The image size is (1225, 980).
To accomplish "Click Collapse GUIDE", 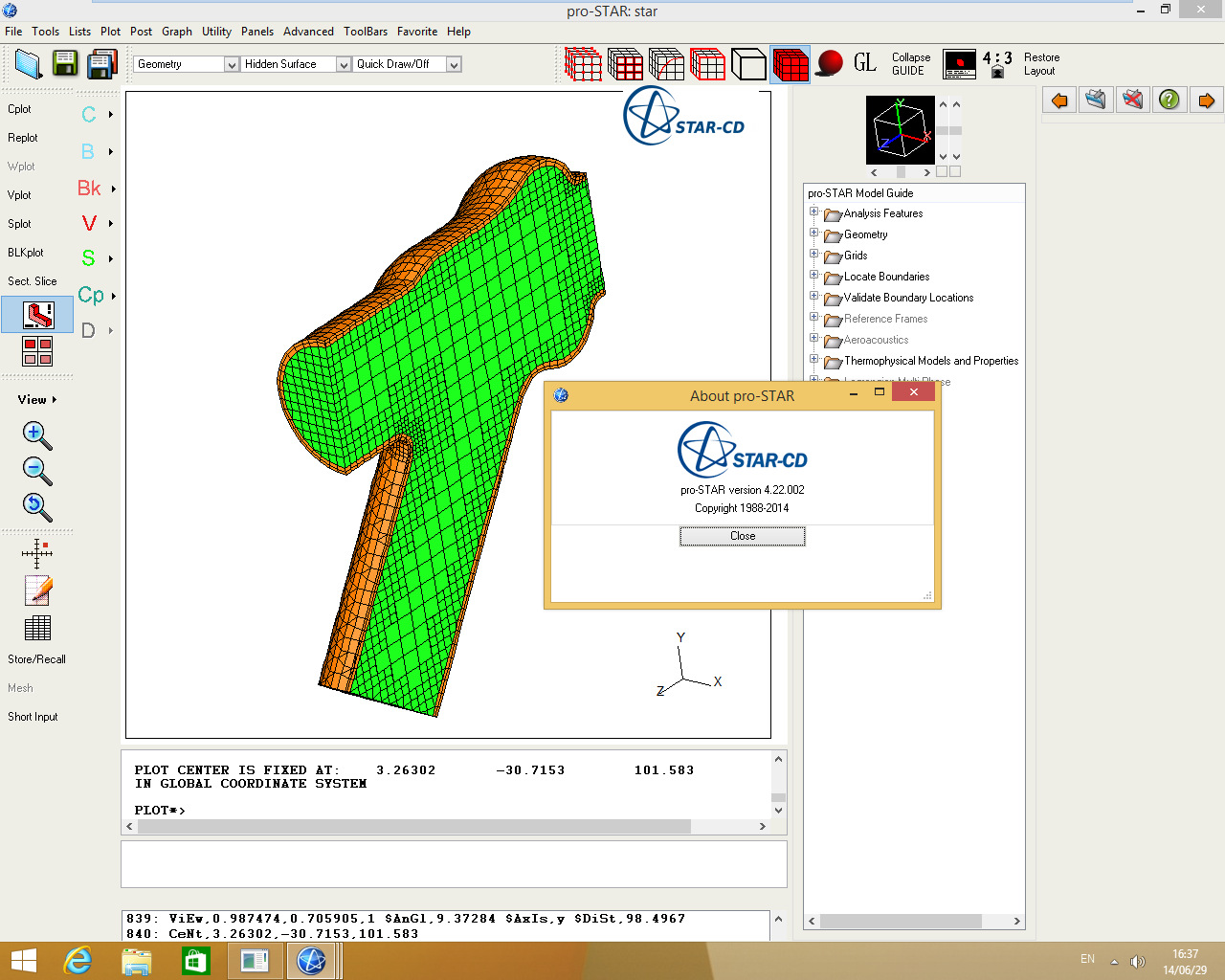I will pos(910,64).
